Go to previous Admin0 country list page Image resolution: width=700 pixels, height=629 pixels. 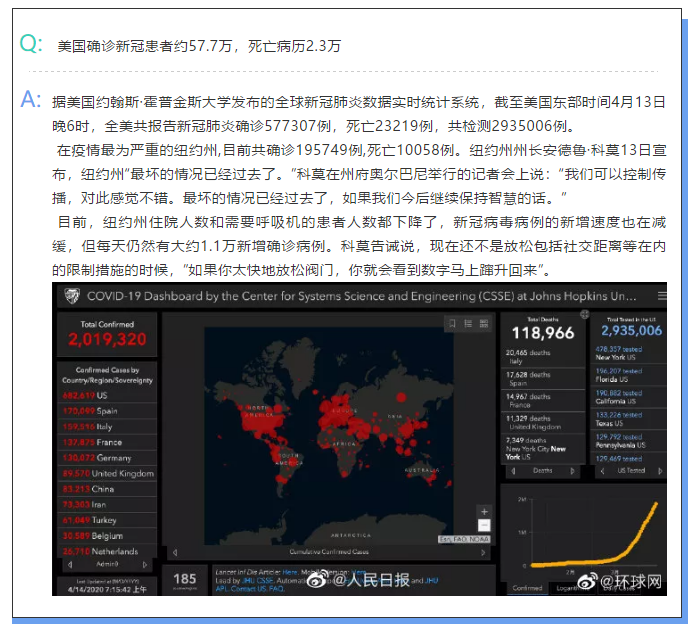(70, 565)
